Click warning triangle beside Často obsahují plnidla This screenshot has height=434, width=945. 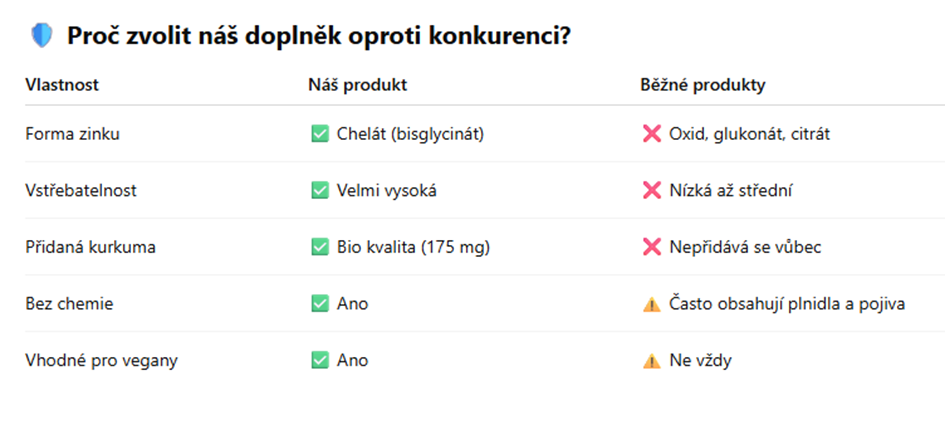pyautogui.click(x=651, y=304)
